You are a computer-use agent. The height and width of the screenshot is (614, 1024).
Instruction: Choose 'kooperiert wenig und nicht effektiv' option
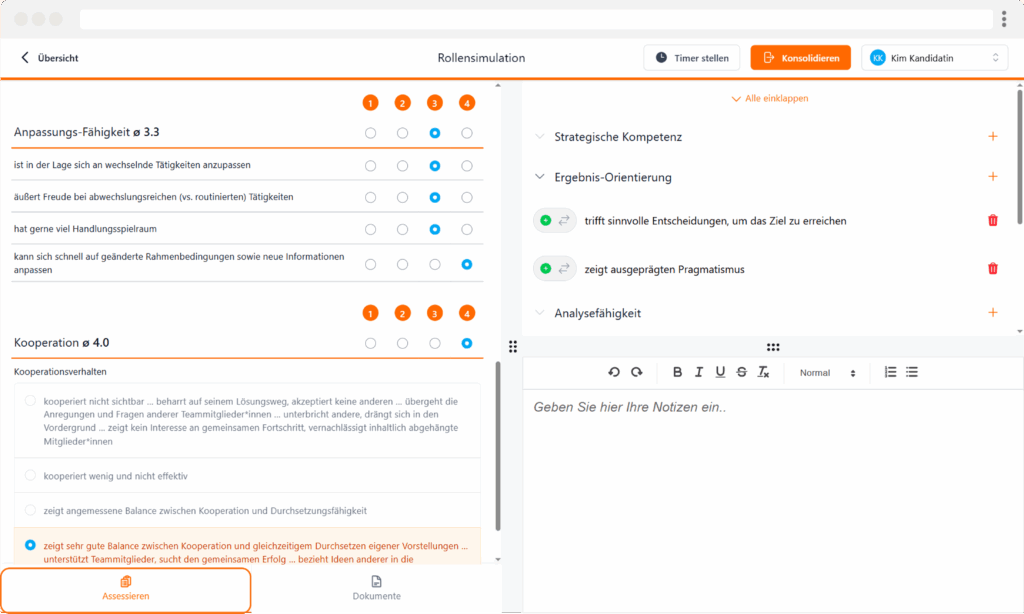(31, 476)
